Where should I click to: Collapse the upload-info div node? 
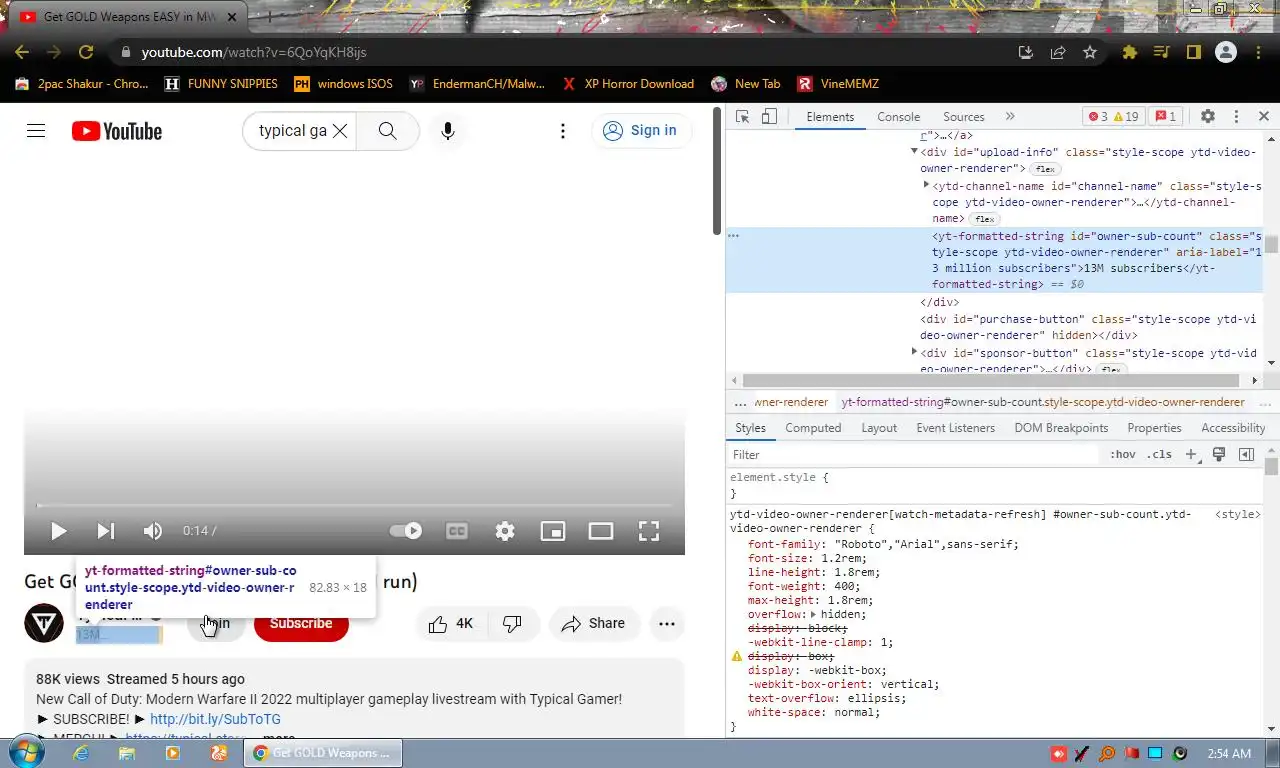click(x=914, y=152)
